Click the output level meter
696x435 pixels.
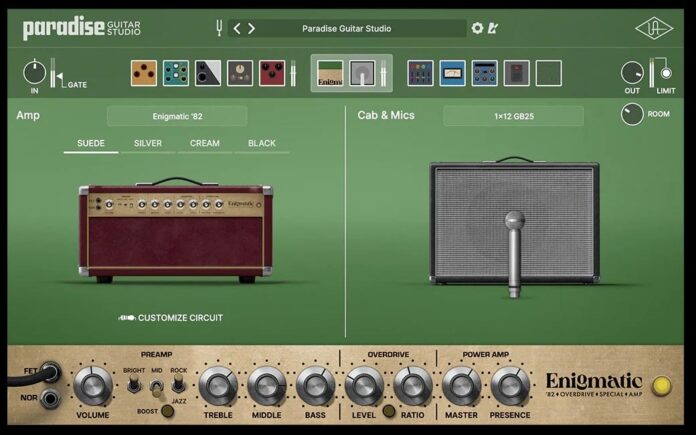click(x=652, y=72)
